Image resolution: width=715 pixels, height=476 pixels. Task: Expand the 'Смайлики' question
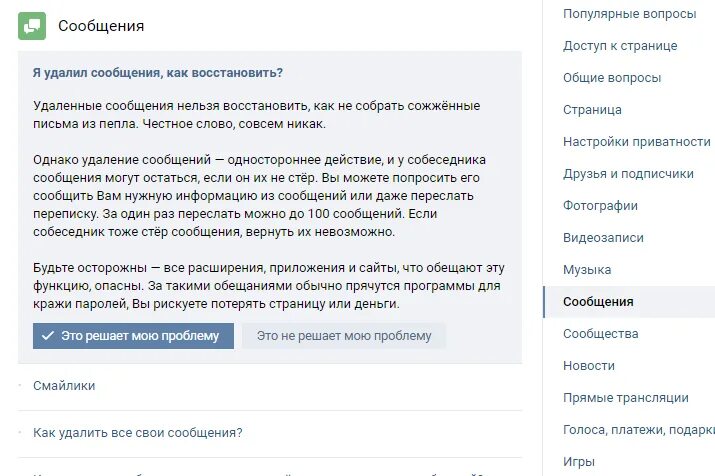pyautogui.click(x=64, y=385)
